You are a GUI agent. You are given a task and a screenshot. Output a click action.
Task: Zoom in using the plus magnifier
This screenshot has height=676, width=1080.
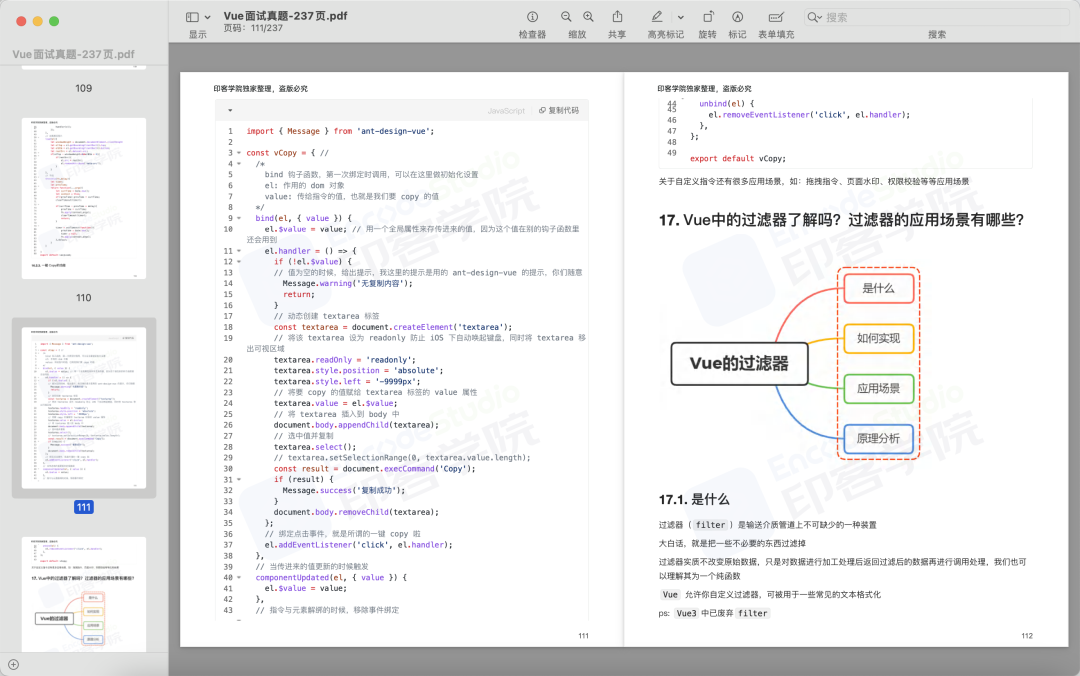pyautogui.click(x=588, y=17)
